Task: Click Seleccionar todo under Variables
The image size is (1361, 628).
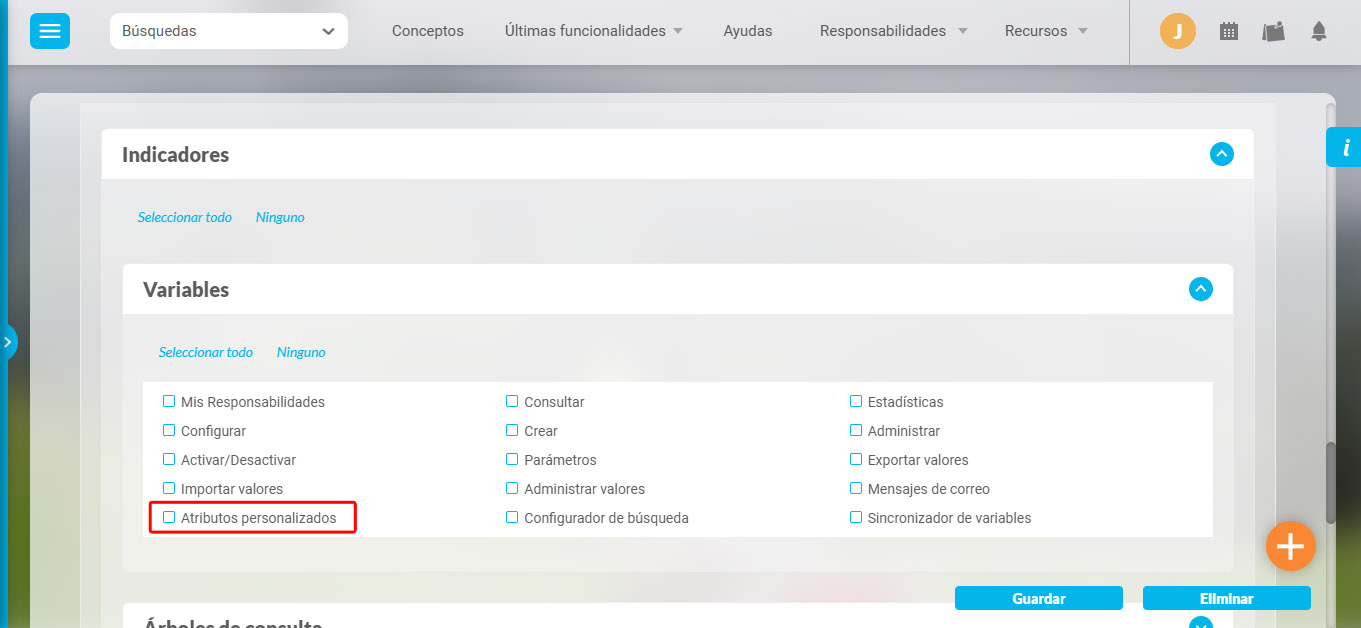Action: [x=205, y=352]
